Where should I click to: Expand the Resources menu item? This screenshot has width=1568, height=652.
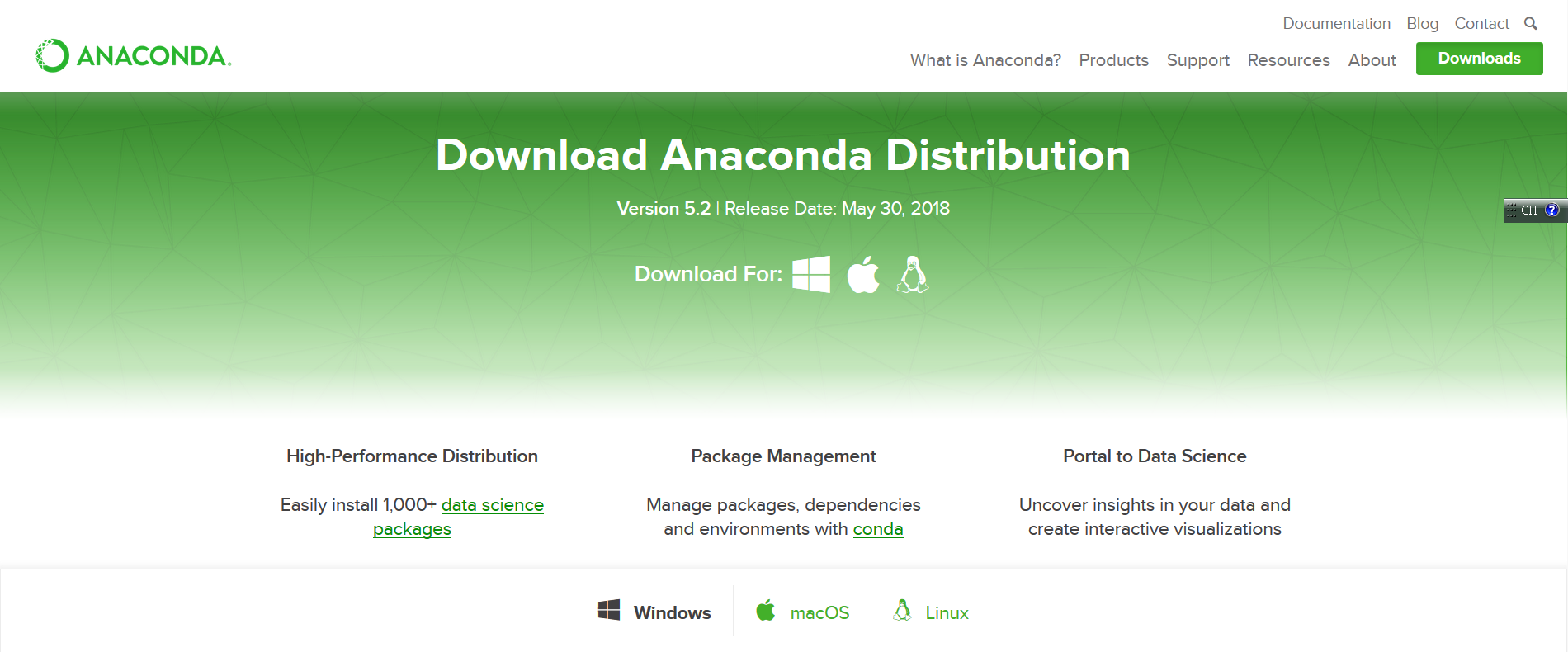(1288, 60)
